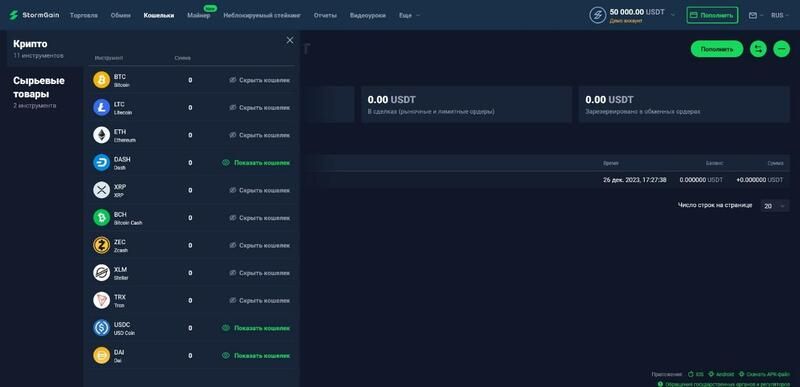
Task: Hide the BCH wallet
Action: pyautogui.click(x=260, y=218)
